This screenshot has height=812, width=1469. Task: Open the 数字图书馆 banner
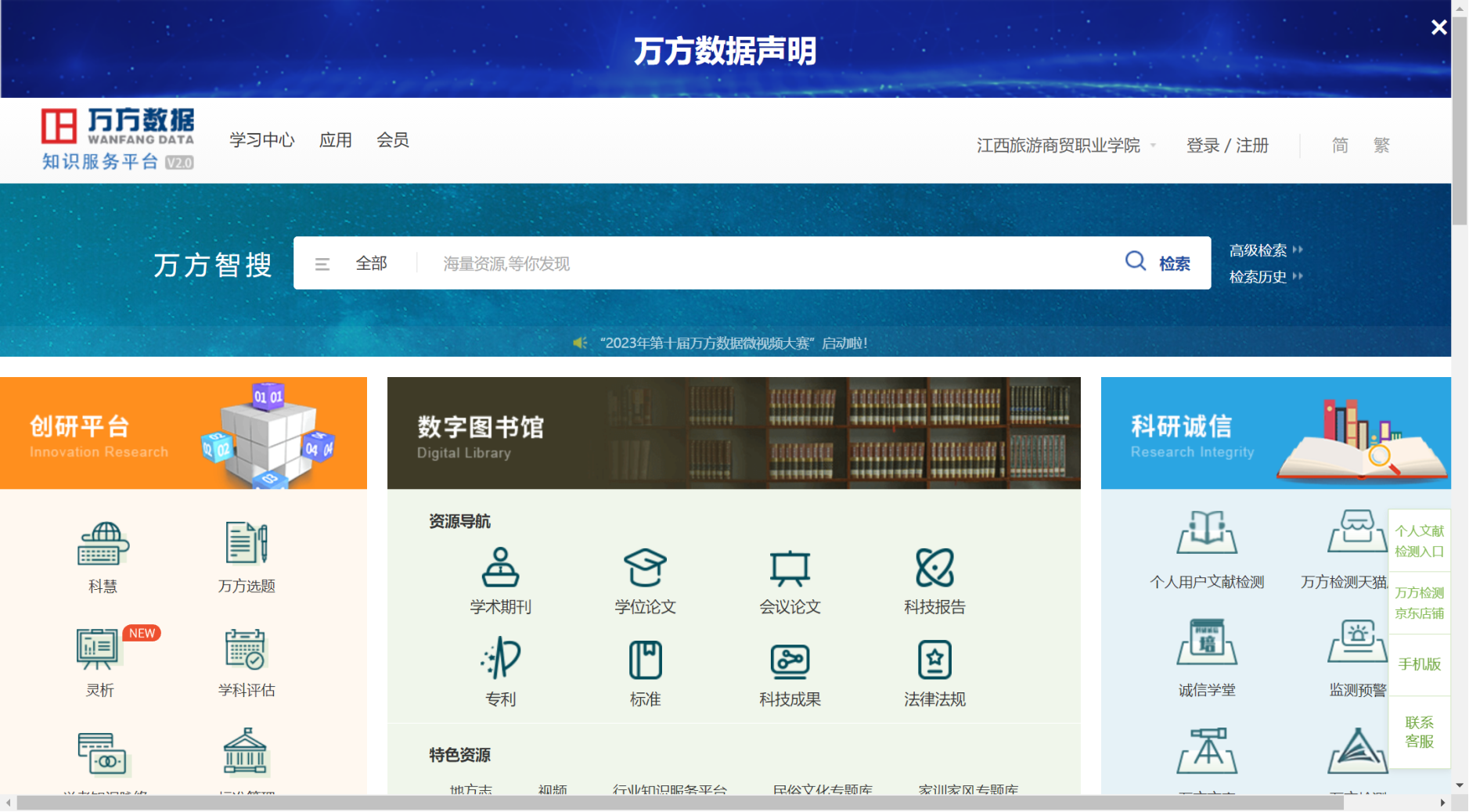click(734, 433)
